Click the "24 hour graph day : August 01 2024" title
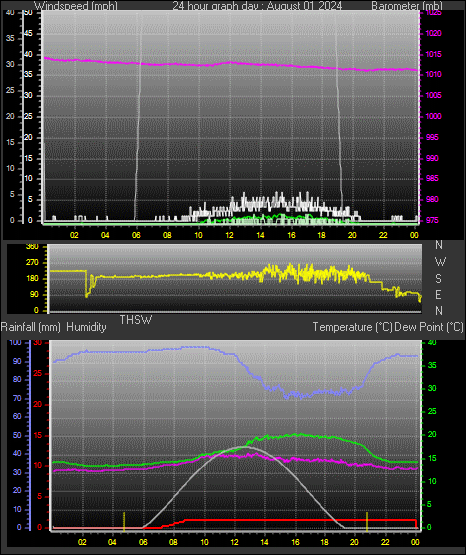The image size is (466, 555). [x=257, y=6]
